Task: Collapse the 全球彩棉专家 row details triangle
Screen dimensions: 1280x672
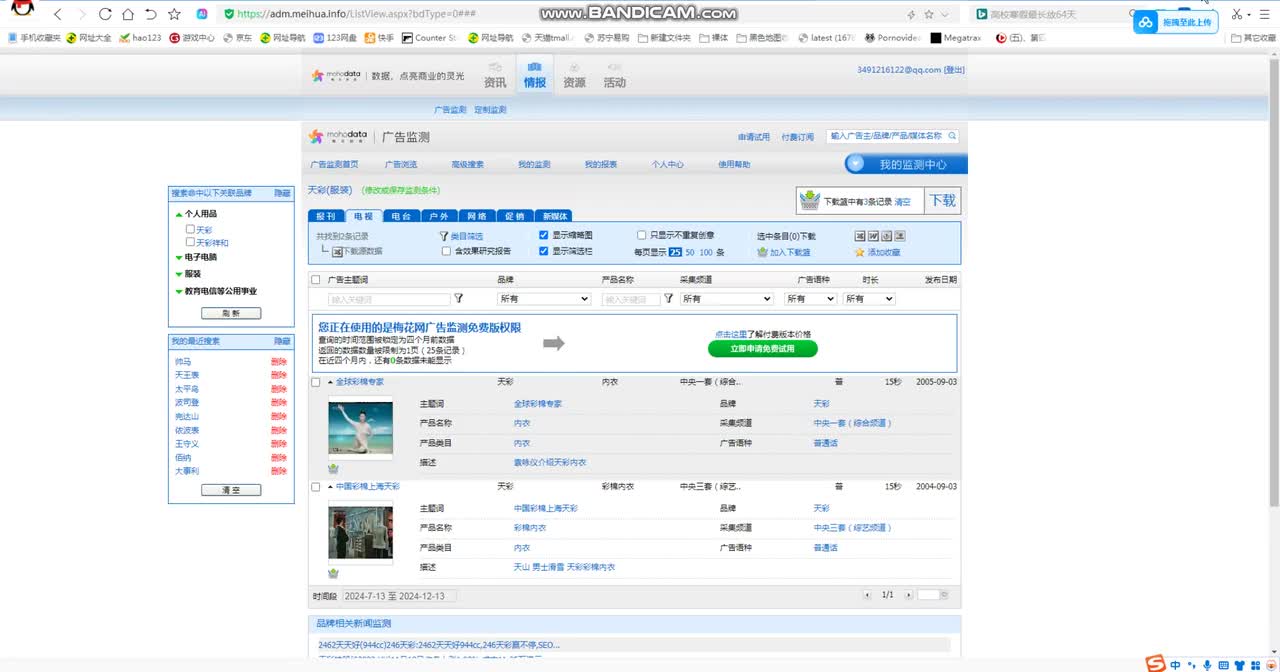Action: tap(330, 382)
